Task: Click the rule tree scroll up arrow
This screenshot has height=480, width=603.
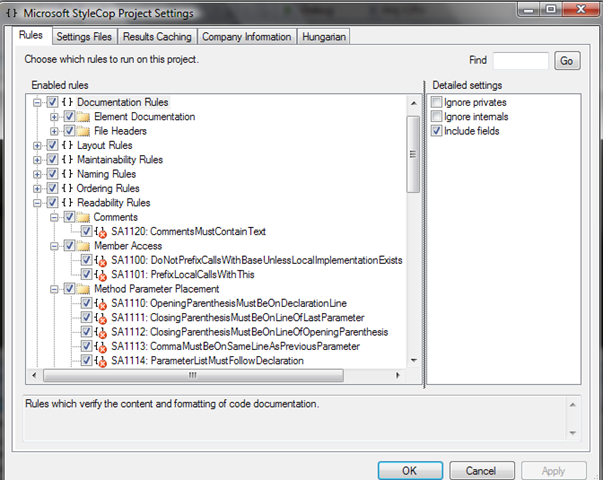Action: [413, 103]
